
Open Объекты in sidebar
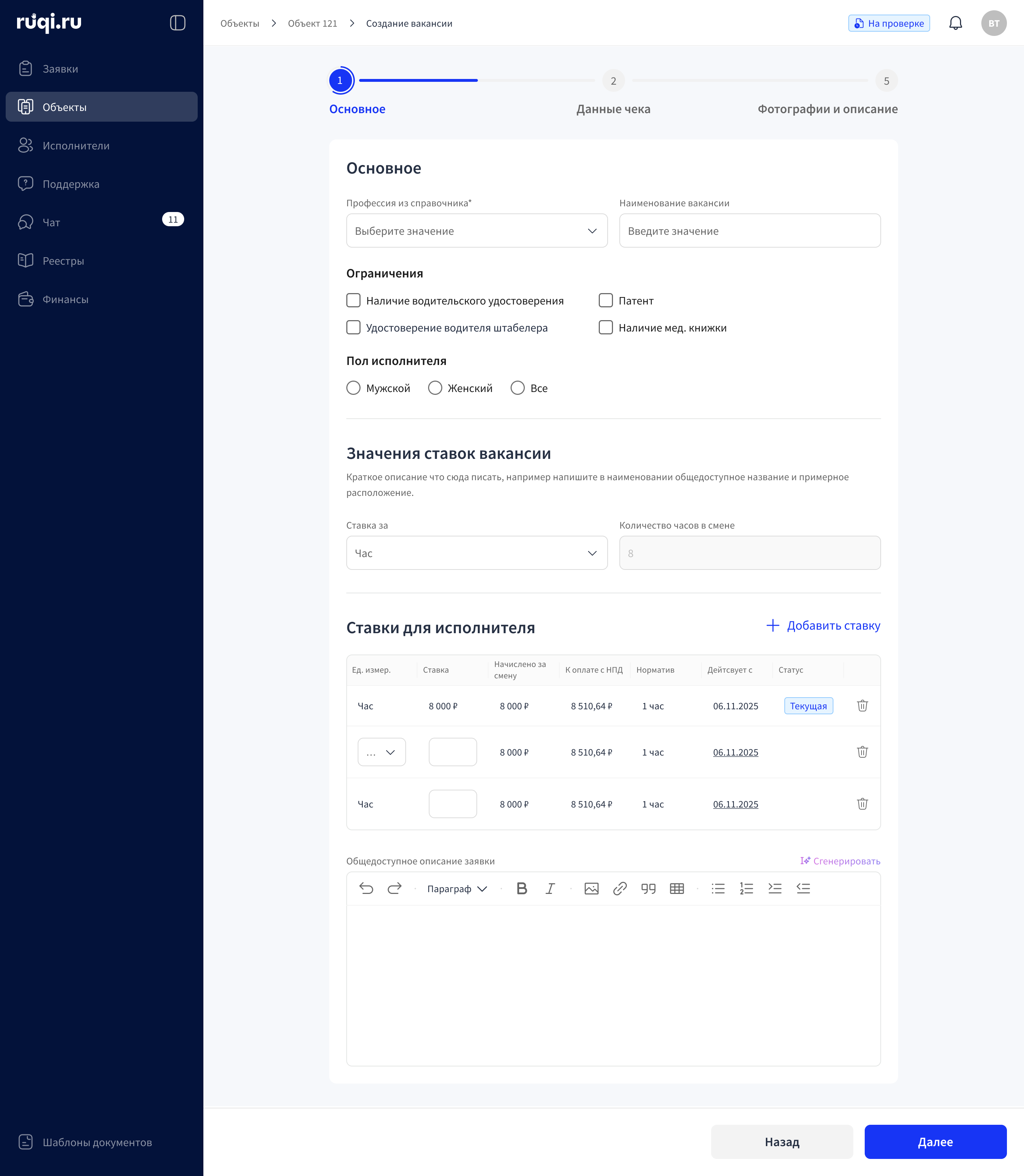[102, 107]
